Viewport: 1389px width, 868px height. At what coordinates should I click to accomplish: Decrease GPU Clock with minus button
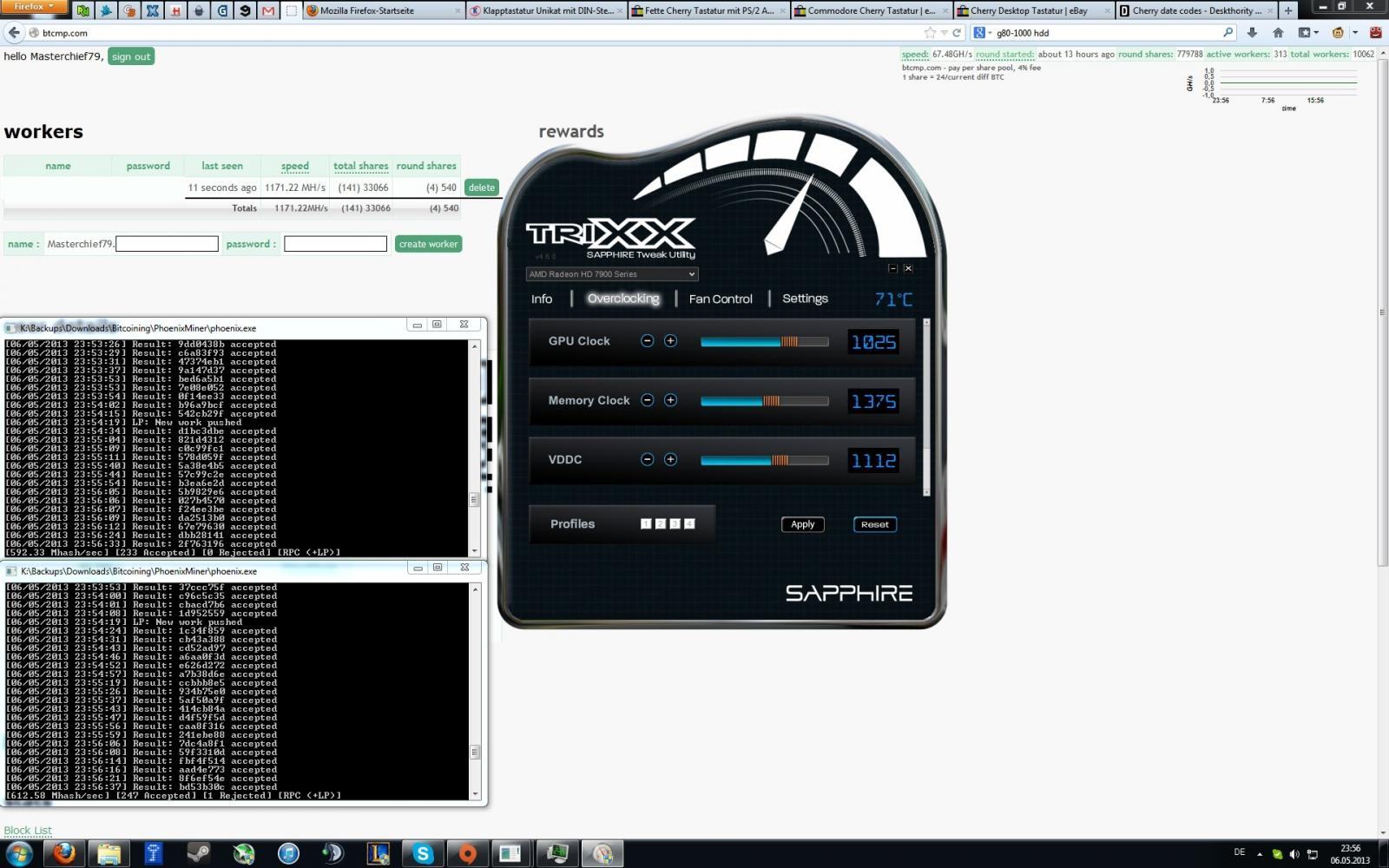click(647, 341)
